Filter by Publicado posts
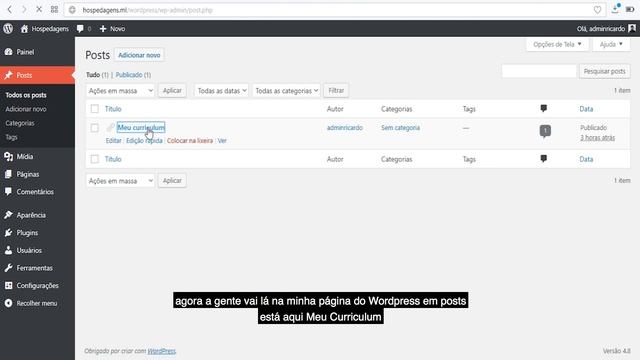The height and width of the screenshot is (360, 640). coord(129,75)
